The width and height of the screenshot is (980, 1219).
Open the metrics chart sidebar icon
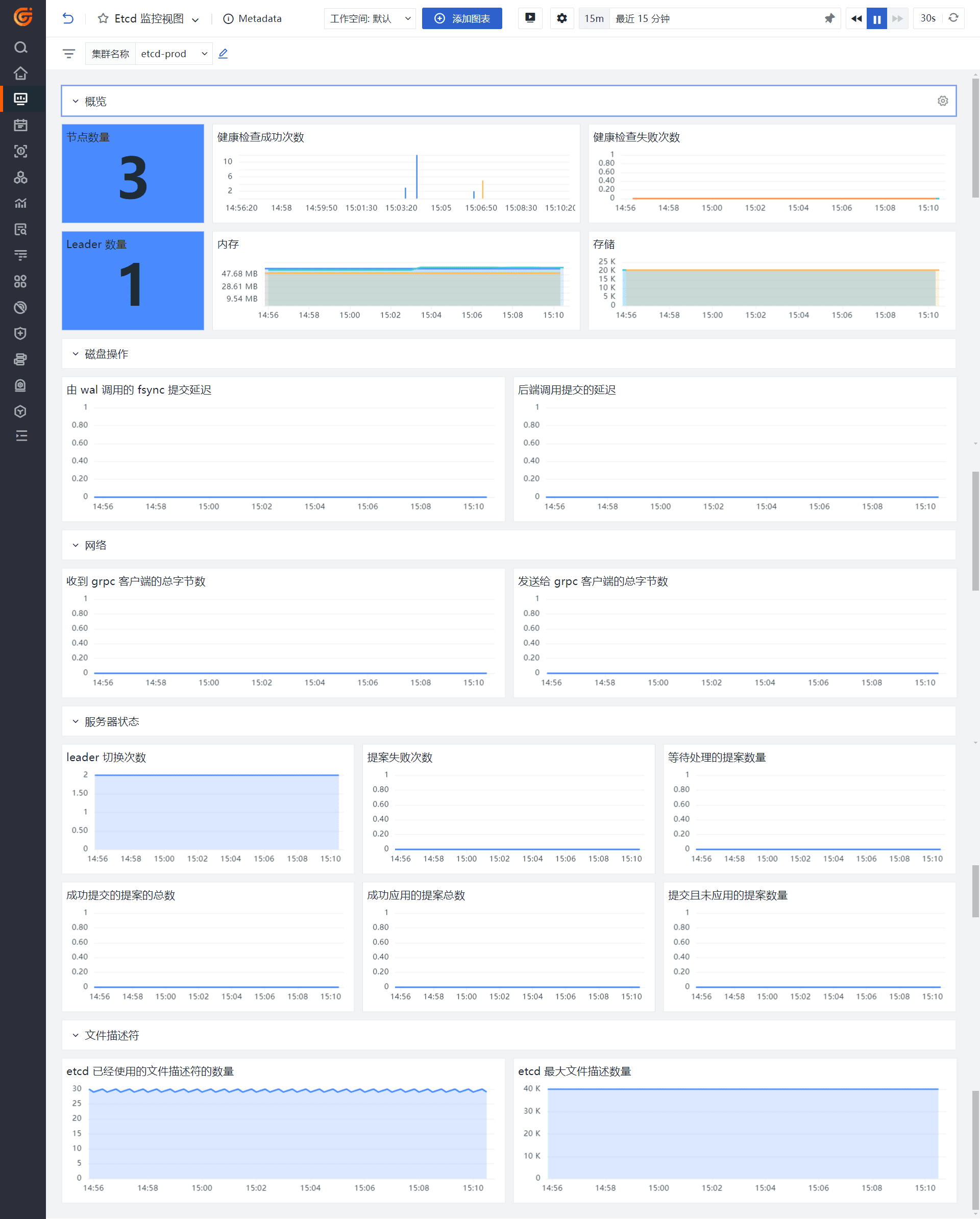point(21,203)
